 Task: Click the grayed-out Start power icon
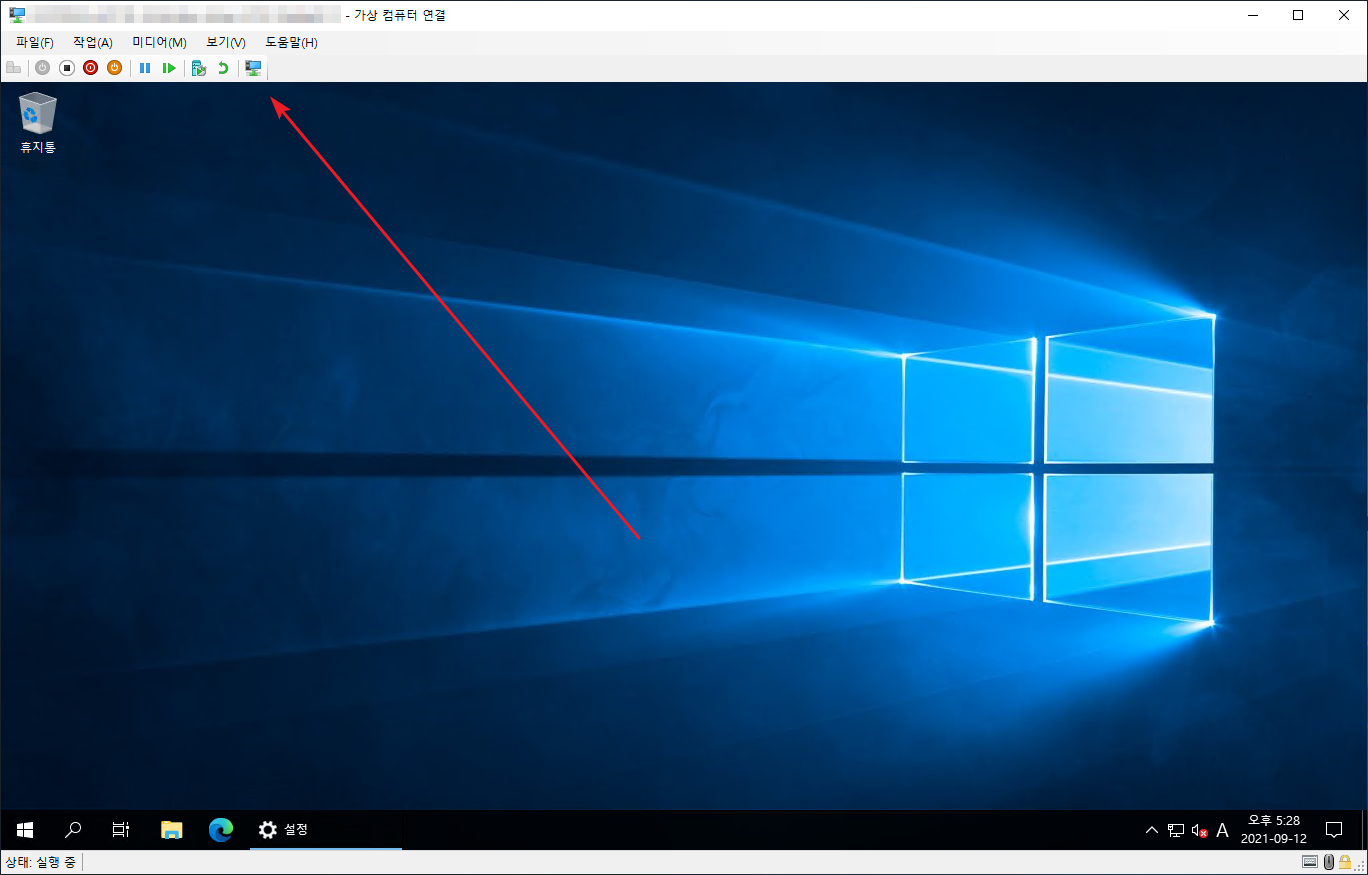(x=42, y=68)
